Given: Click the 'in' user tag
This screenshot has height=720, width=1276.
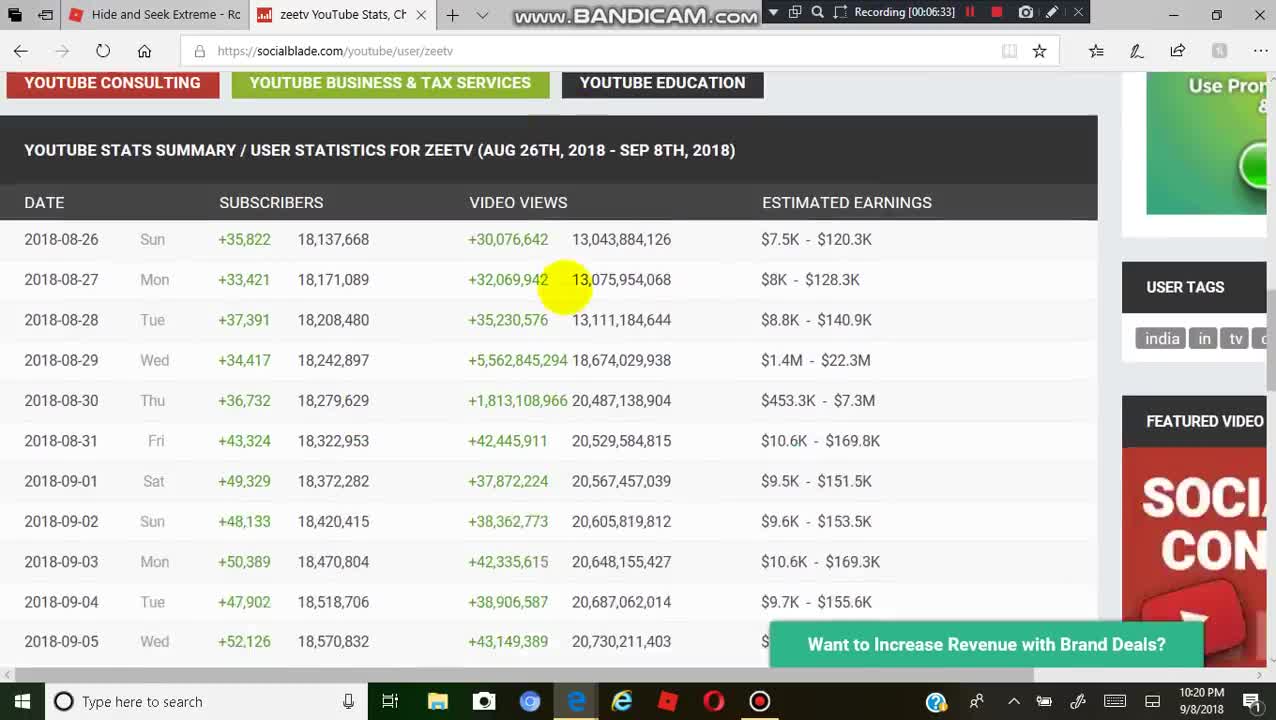Looking at the screenshot, I should (x=1205, y=339).
